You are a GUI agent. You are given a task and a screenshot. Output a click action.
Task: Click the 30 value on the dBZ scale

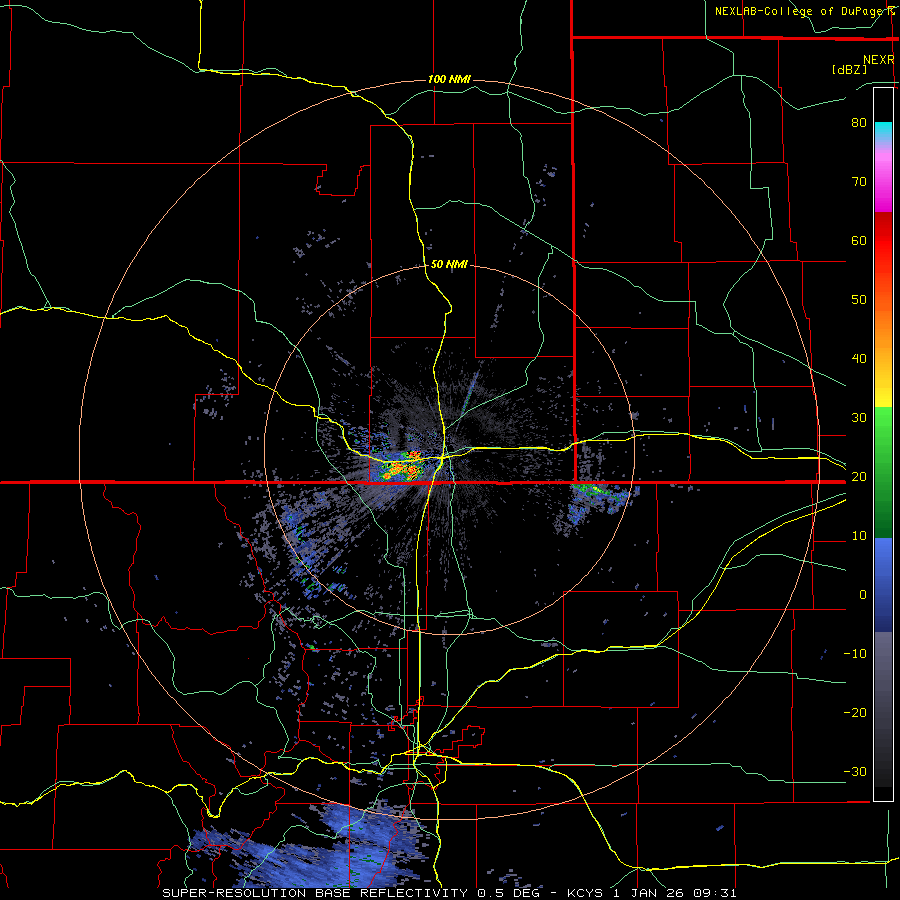click(x=859, y=417)
